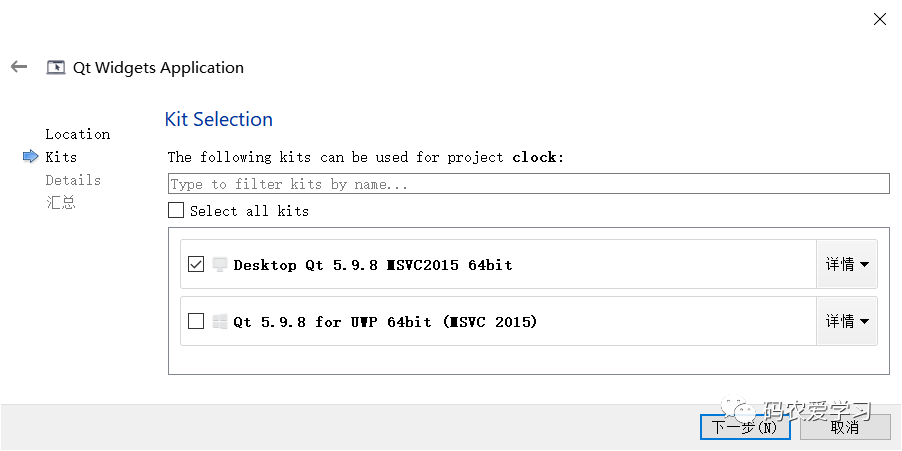Select the Location step in the sidebar
This screenshot has height=451, width=902.
78,134
